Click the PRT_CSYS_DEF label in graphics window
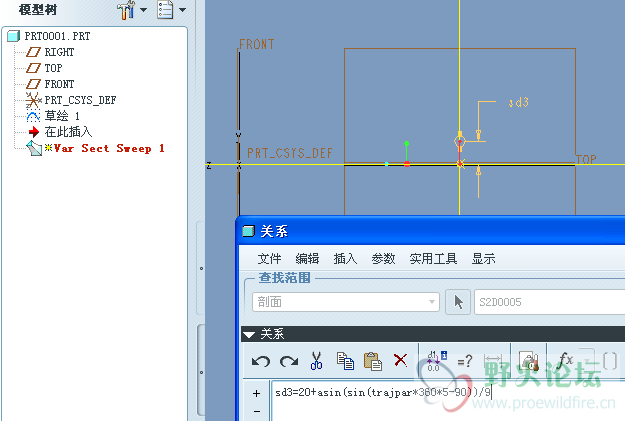625x421 pixels. tap(289, 153)
